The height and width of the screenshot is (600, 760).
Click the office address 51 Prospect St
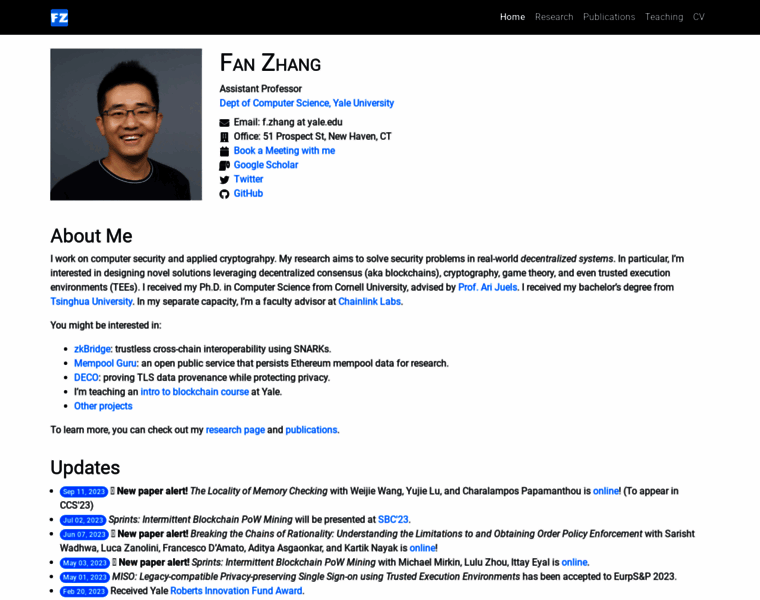(x=327, y=136)
